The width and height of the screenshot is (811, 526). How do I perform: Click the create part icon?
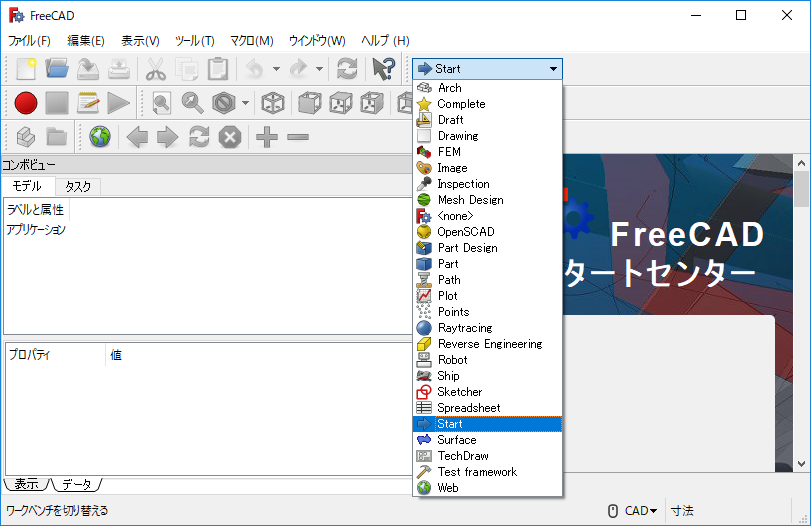point(26,137)
